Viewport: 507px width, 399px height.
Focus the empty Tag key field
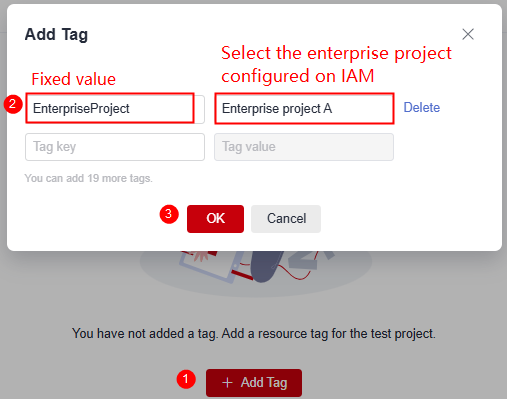[x=115, y=147]
